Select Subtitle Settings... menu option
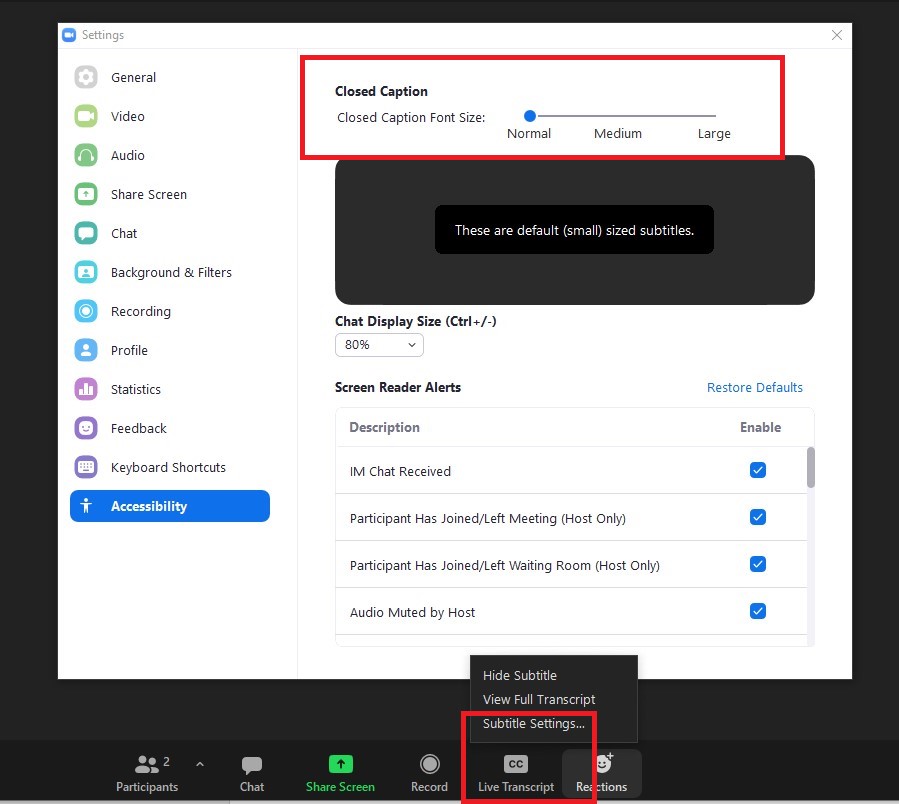The width and height of the screenshot is (899, 804). (534, 724)
